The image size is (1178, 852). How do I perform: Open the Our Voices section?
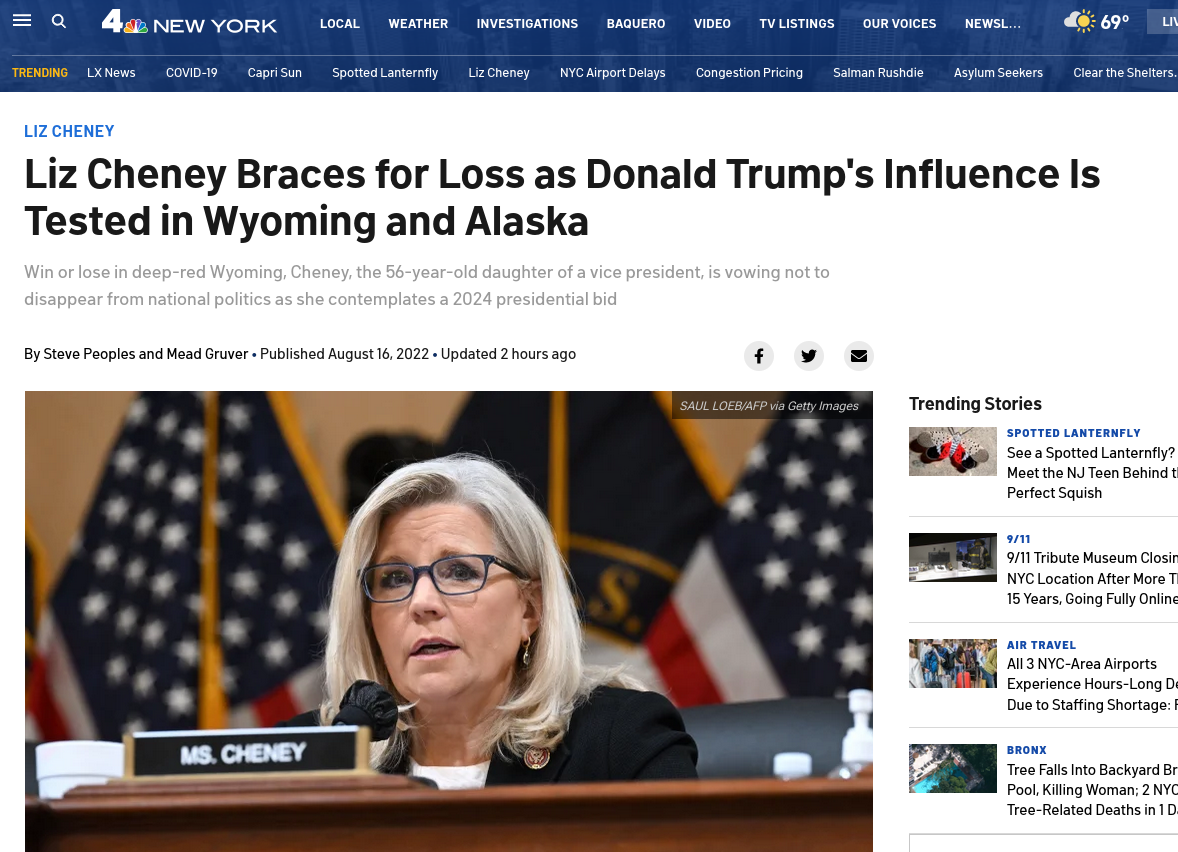click(x=899, y=23)
